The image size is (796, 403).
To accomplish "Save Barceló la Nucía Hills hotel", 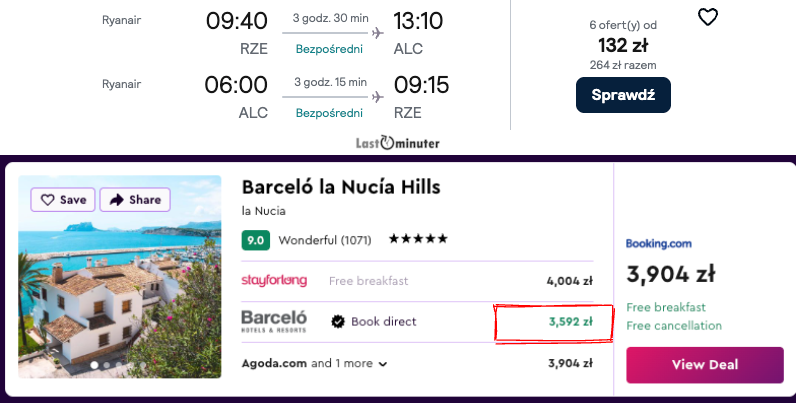I will tap(64, 200).
